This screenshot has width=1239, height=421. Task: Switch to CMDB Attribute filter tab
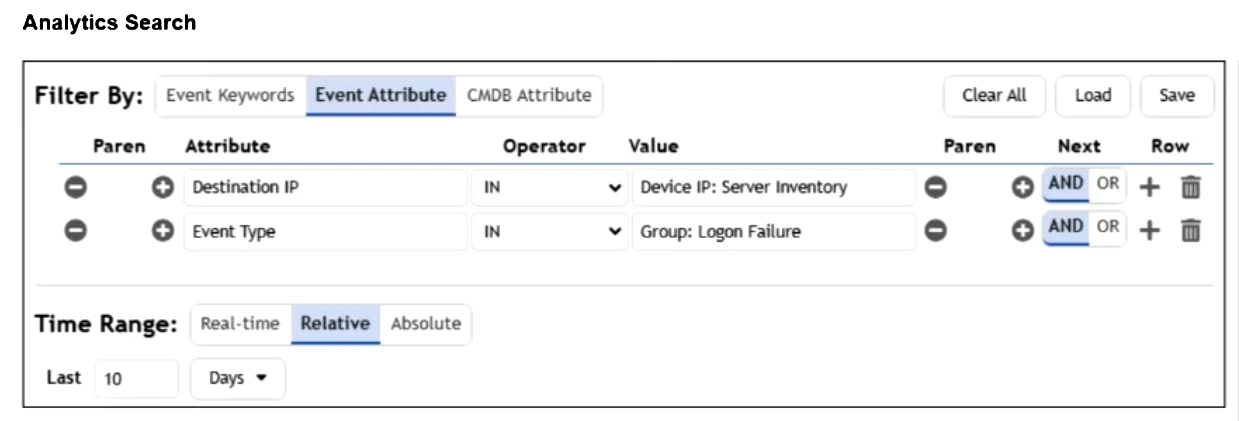point(529,96)
